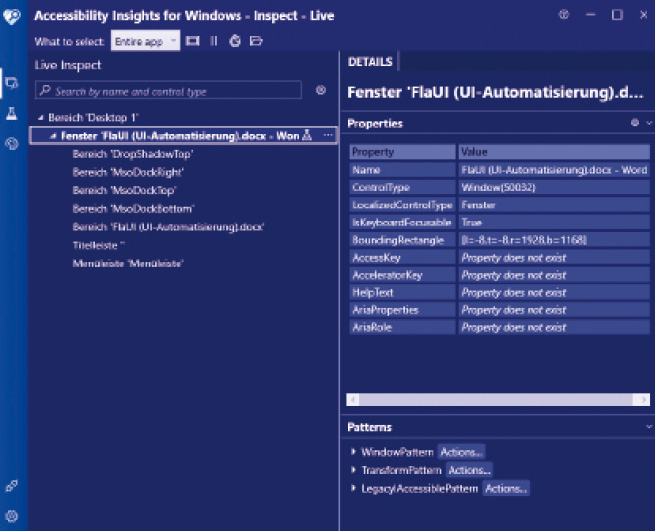655x531 pixels.
Task: Select the Name property value cell
Action: pyautogui.click(x=554, y=170)
